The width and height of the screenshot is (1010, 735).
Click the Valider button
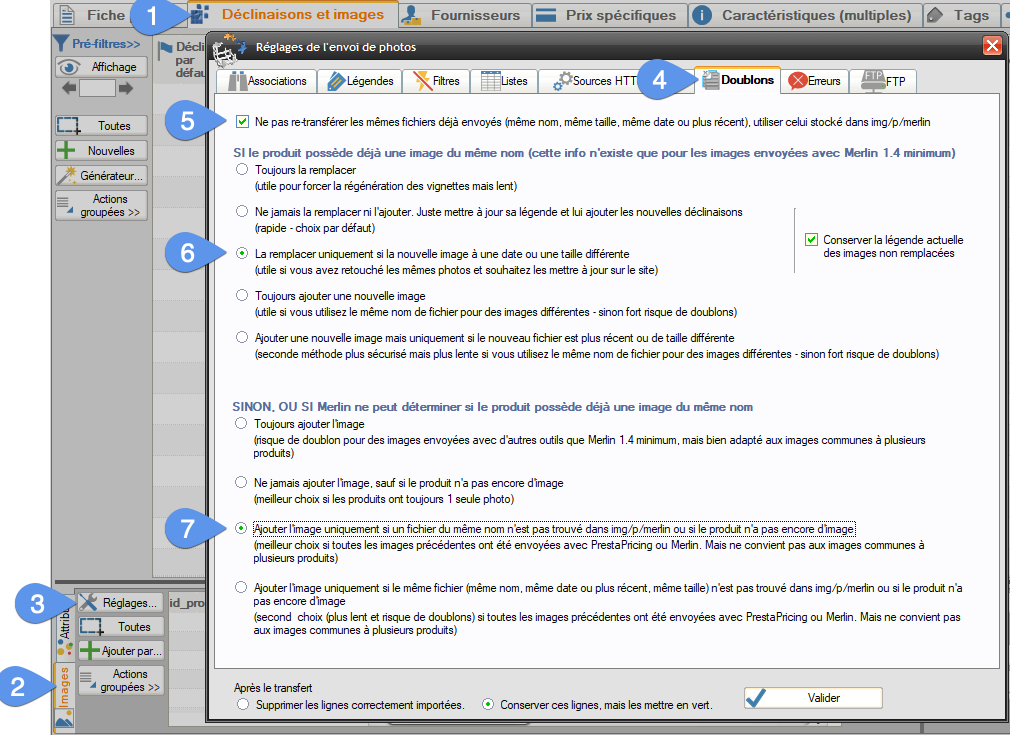(812, 698)
